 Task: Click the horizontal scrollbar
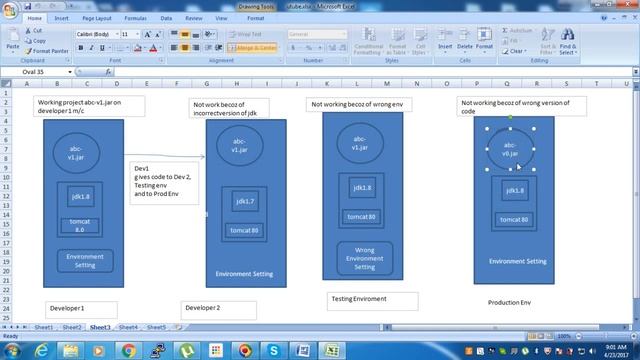coord(506,327)
